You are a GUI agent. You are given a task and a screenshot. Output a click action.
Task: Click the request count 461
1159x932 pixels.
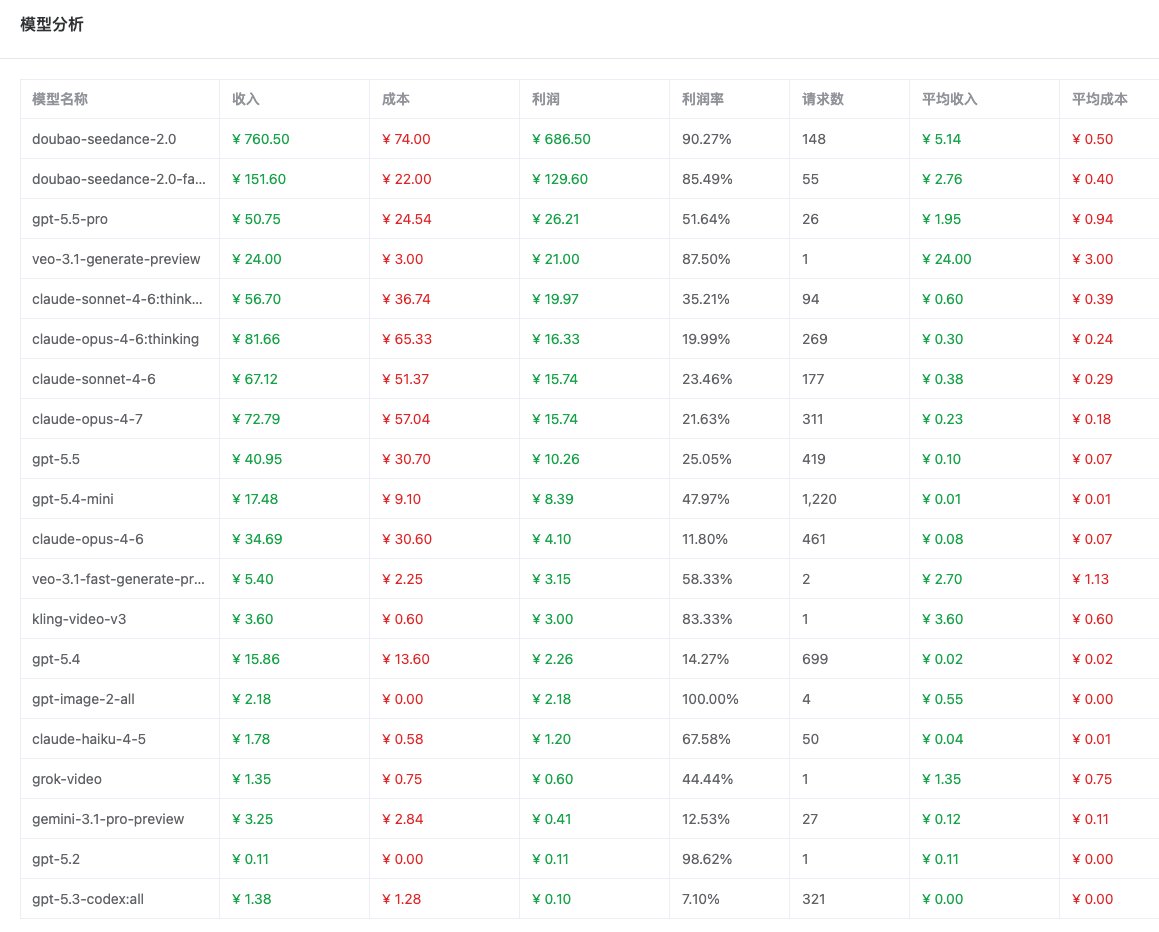[x=814, y=539]
